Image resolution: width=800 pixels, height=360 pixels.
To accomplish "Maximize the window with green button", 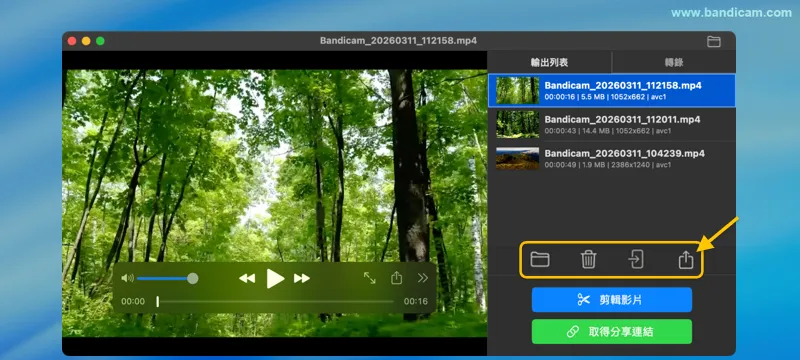I will 101,41.
